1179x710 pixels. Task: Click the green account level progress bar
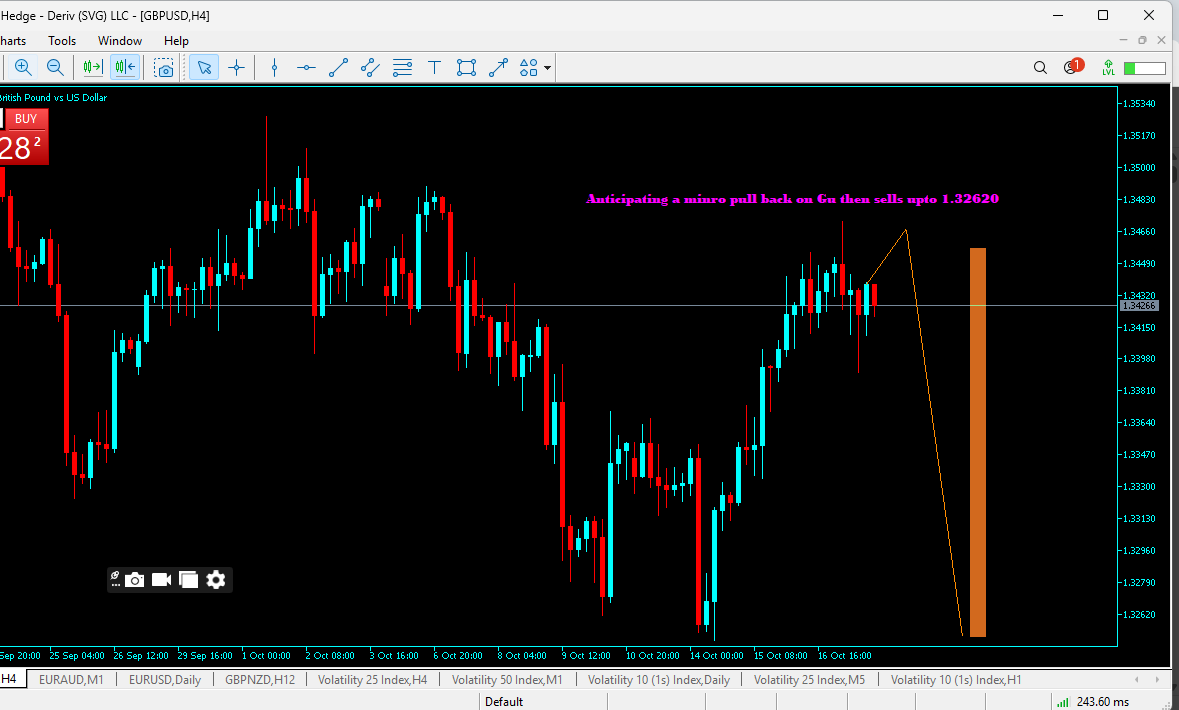1144,68
